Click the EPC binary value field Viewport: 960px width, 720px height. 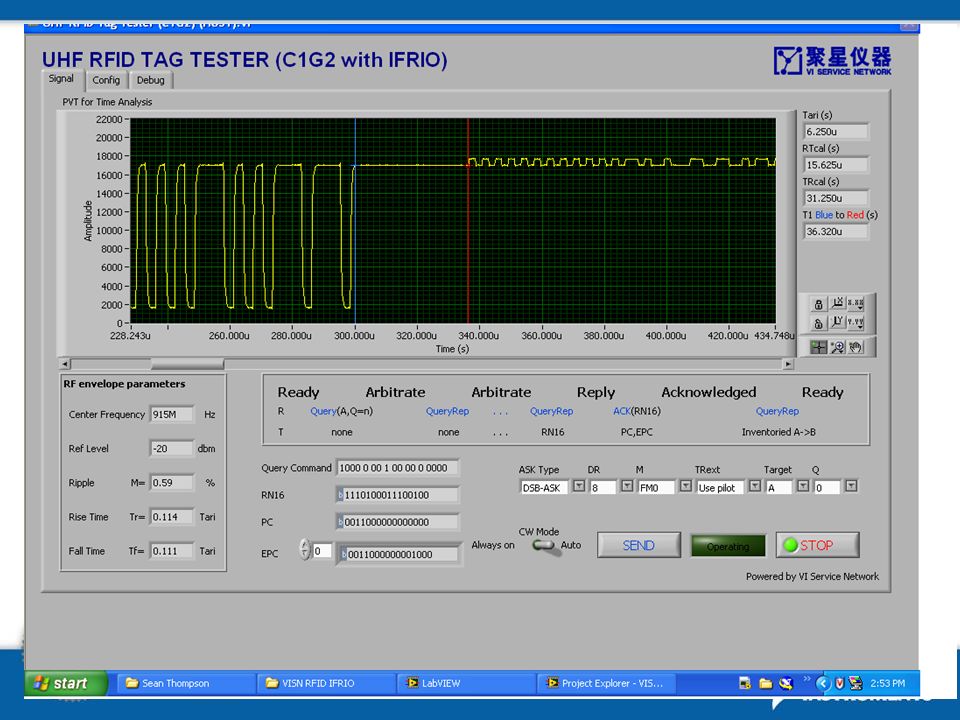[399, 554]
